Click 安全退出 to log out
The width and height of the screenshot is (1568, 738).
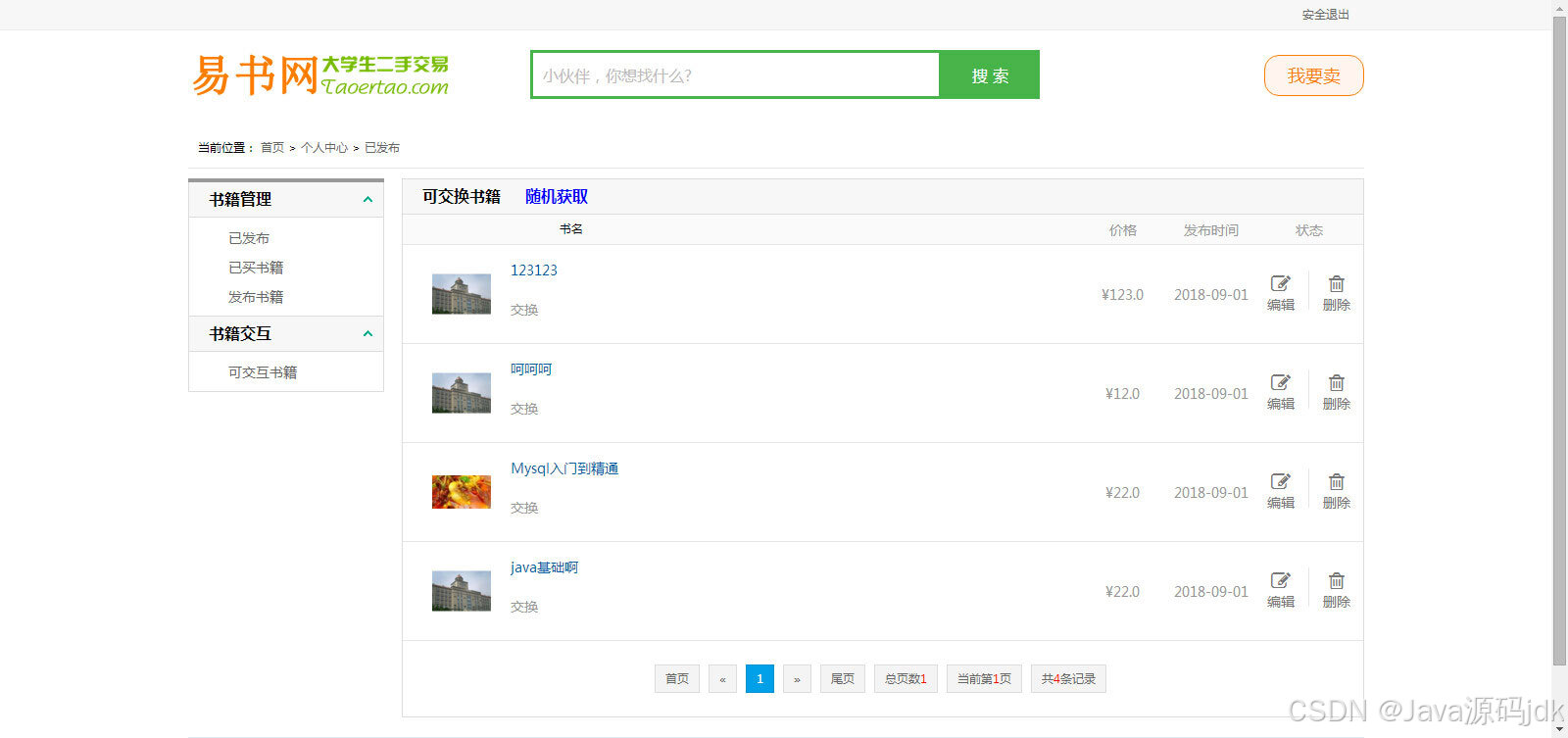[1326, 15]
